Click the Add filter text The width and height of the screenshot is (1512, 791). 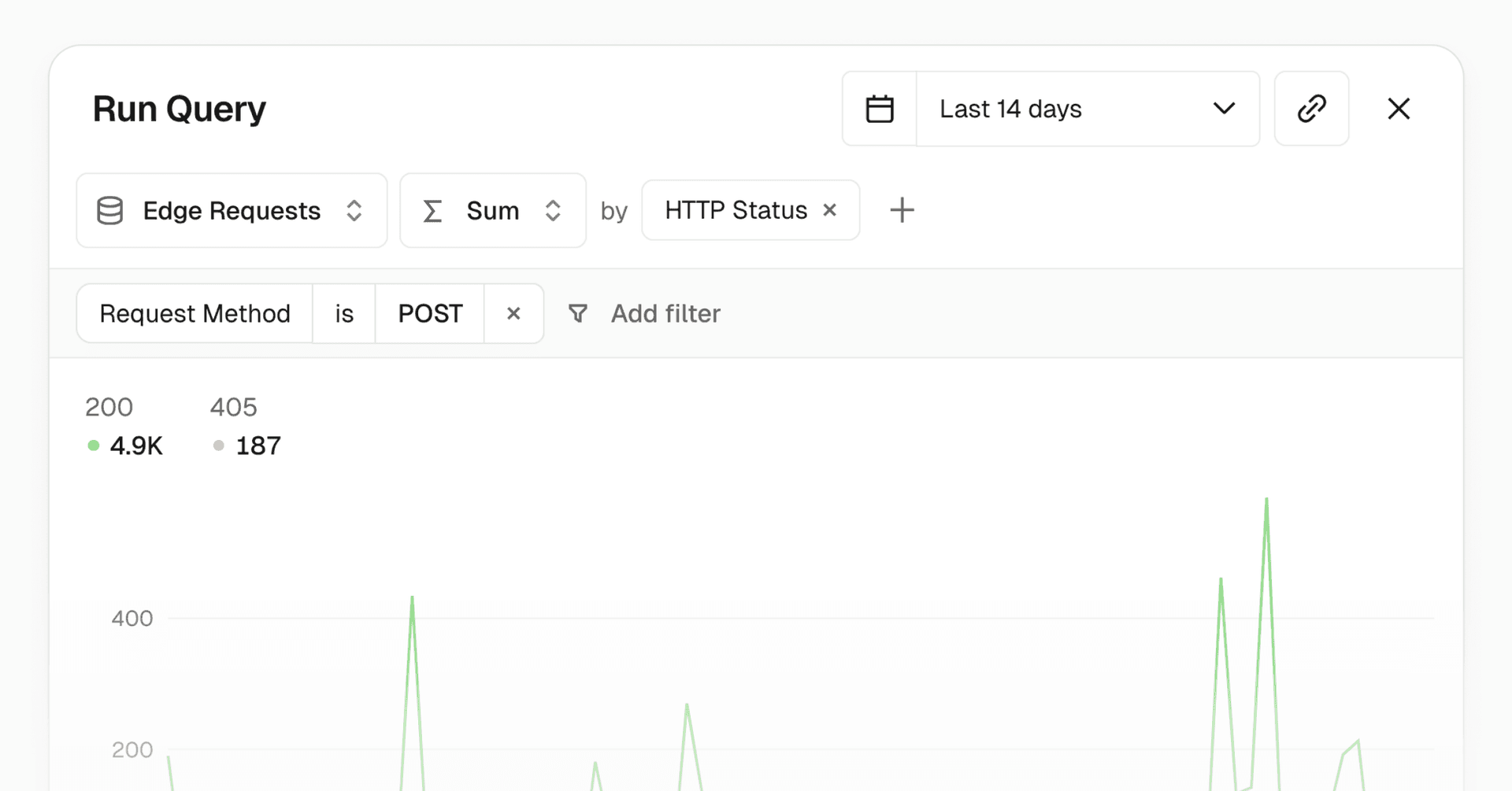[665, 313]
